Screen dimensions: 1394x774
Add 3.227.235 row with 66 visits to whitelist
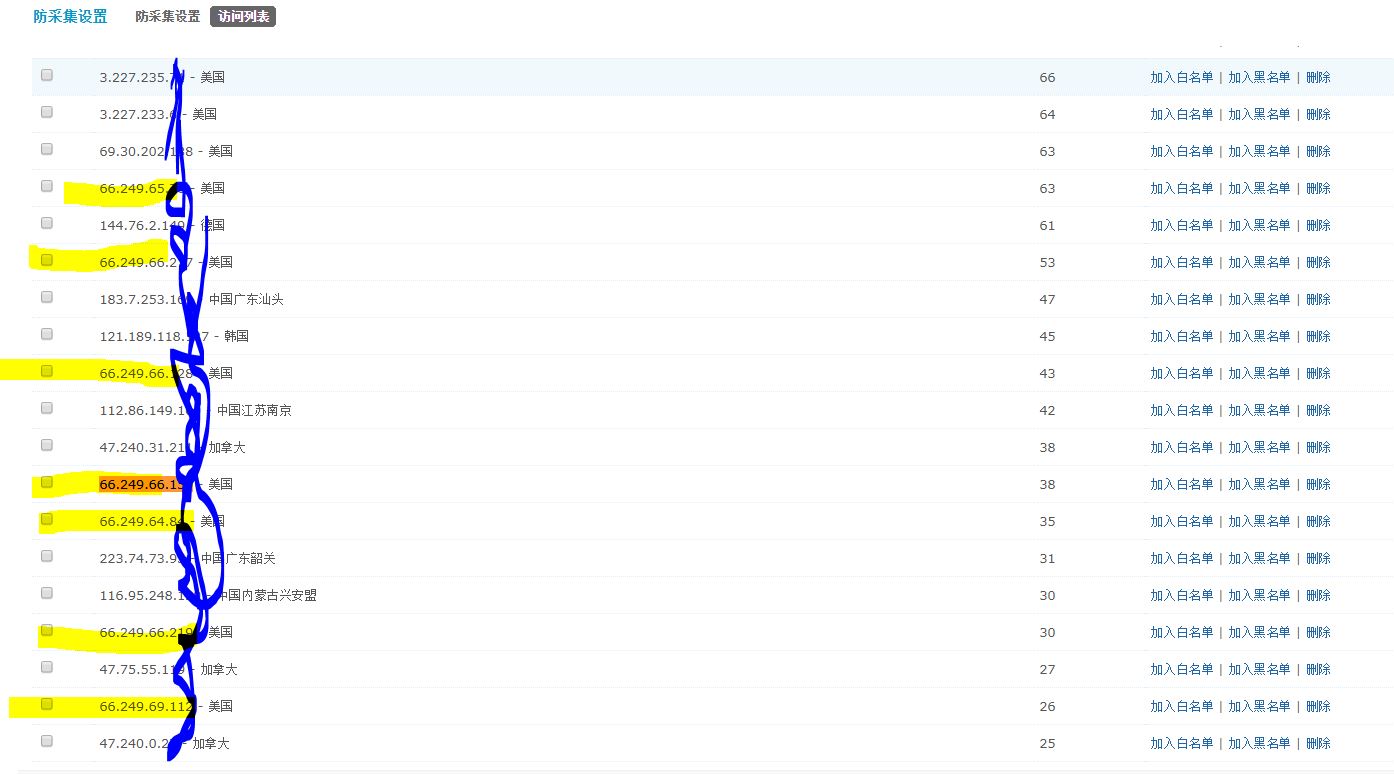pyautogui.click(x=1181, y=78)
